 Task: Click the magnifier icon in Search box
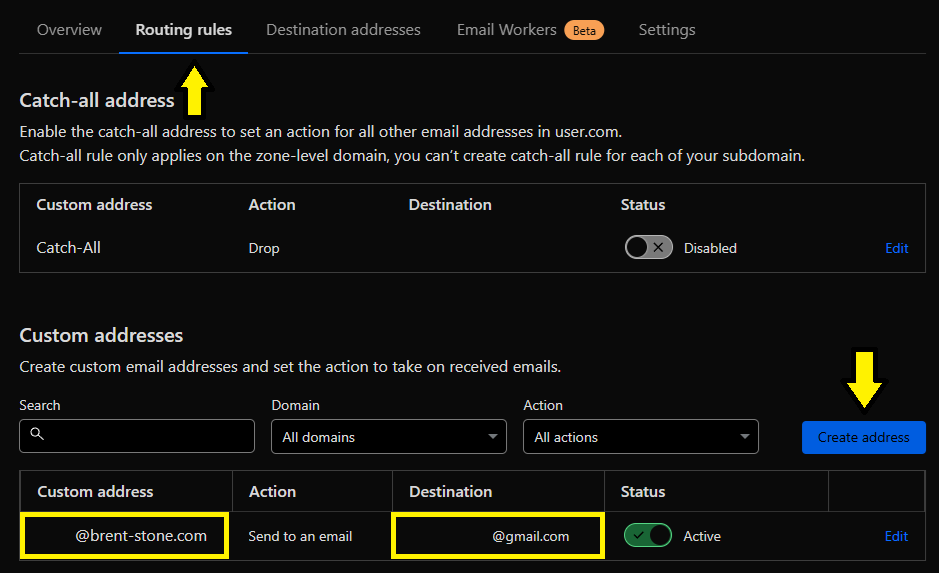(38, 435)
